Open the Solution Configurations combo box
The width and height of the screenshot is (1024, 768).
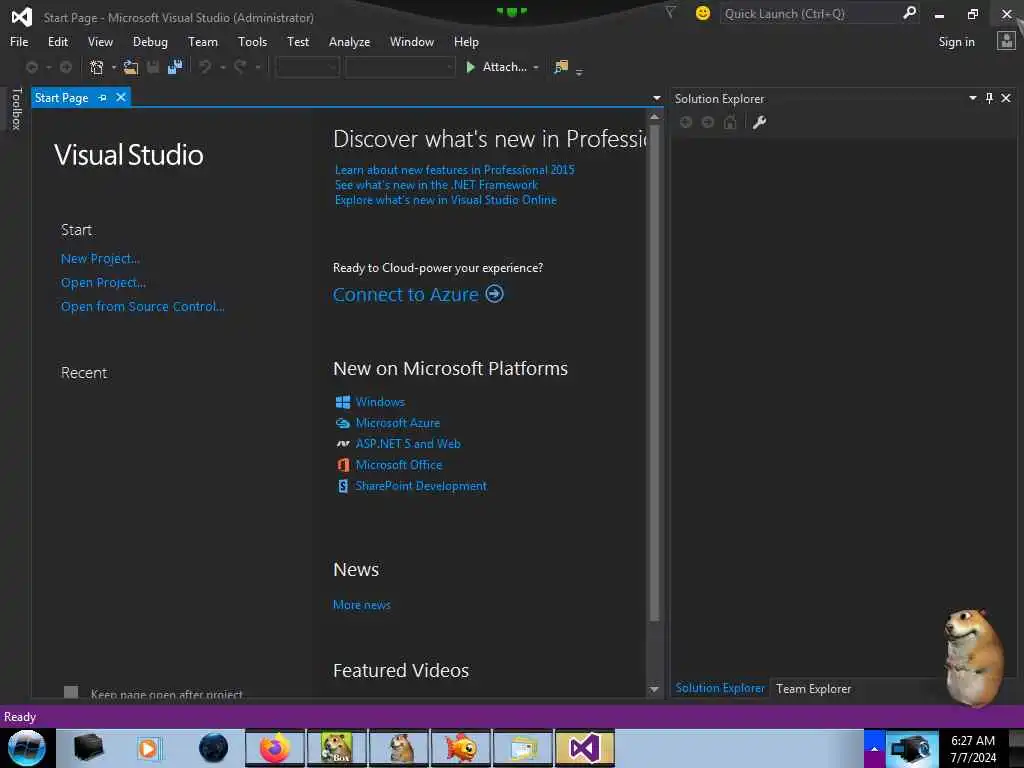[x=308, y=67]
